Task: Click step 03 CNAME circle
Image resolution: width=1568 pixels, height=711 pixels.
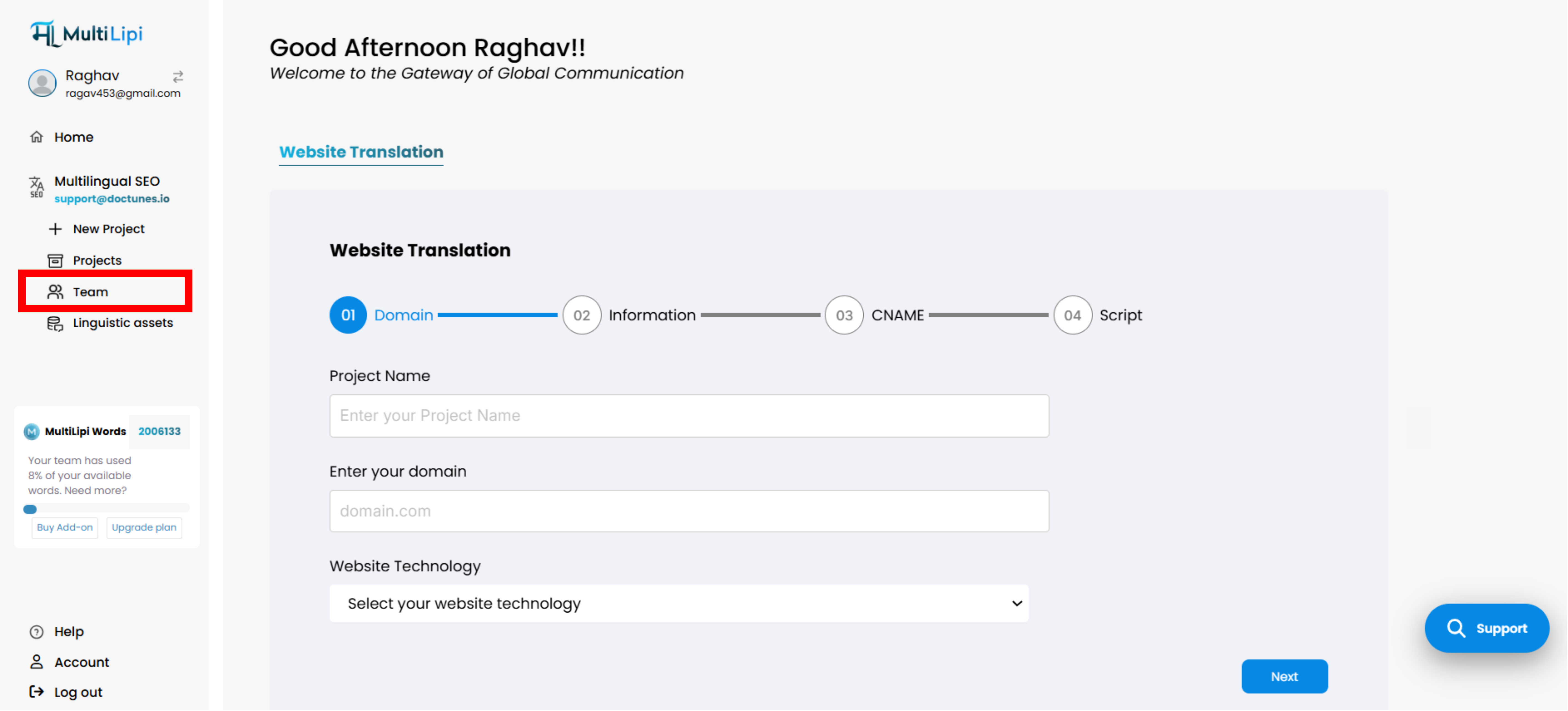Action: pyautogui.click(x=844, y=315)
